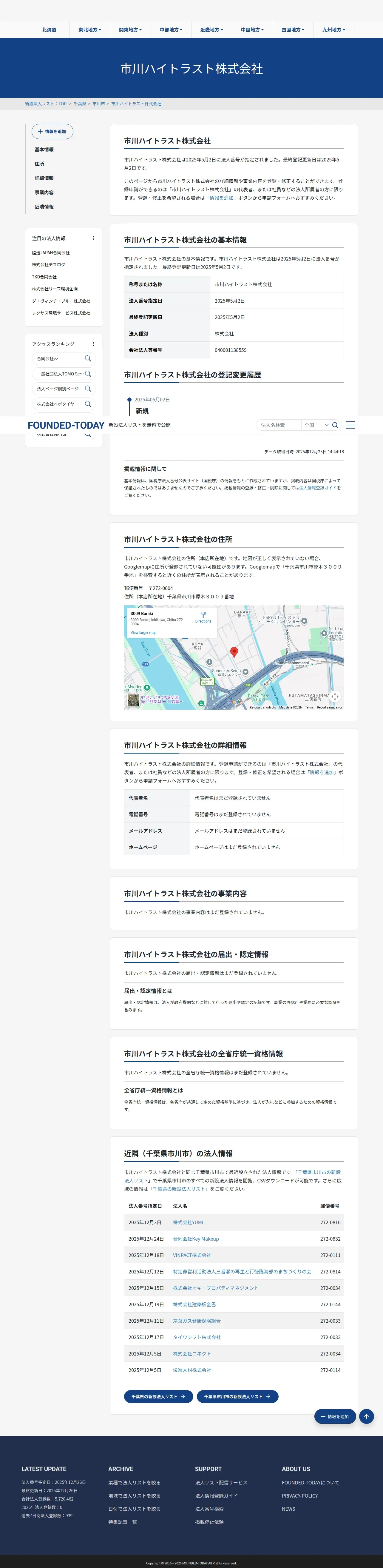Click the scroll-to-top arrow button
This screenshot has height=1568, width=383.
(367, 1416)
